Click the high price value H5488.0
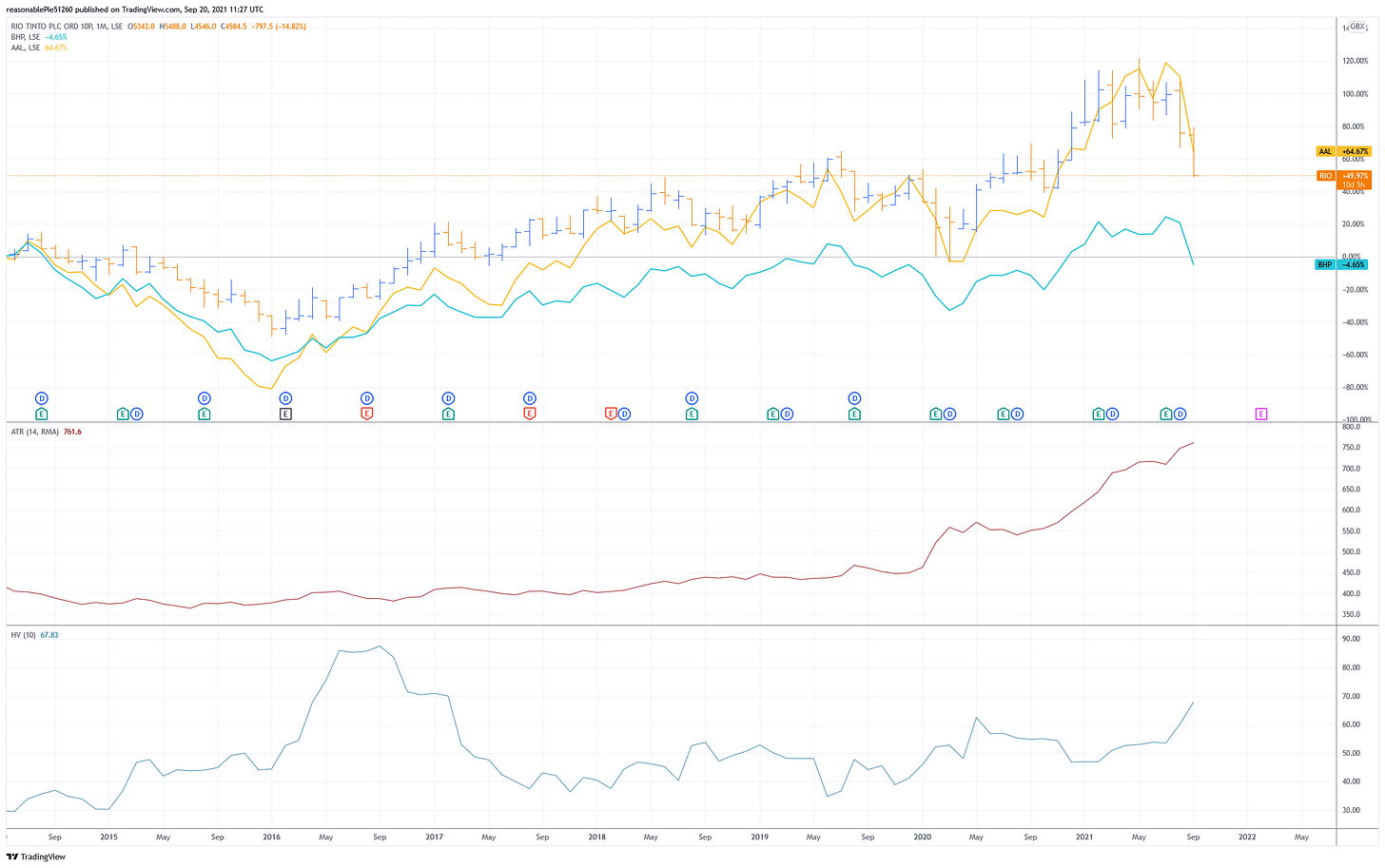This screenshot has width=1385, height=868. [173, 27]
